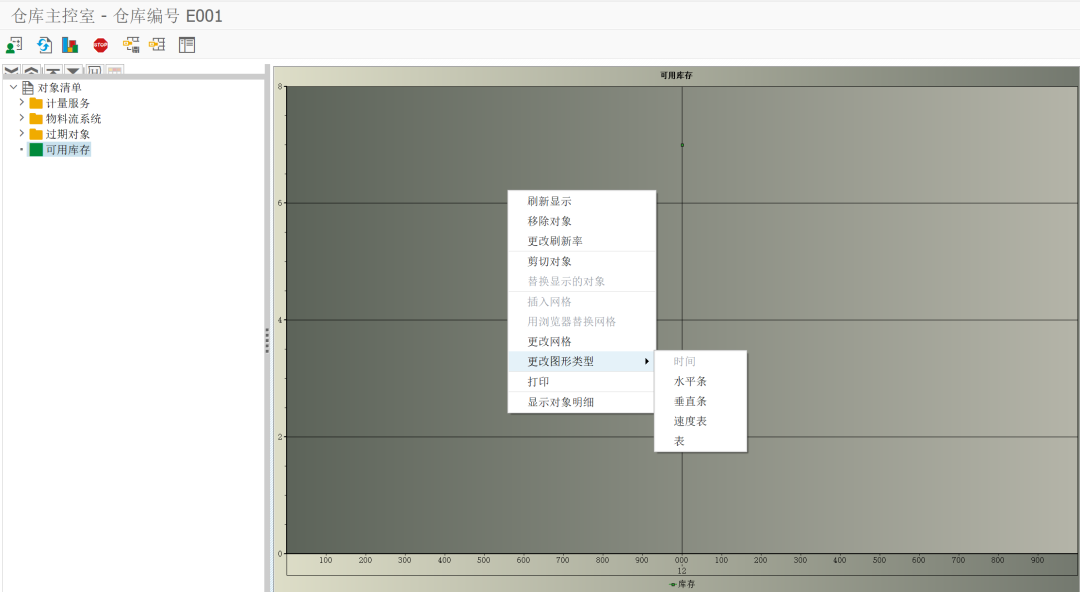
Task: Click the folder icon beside 过期对象
Action: (36, 134)
